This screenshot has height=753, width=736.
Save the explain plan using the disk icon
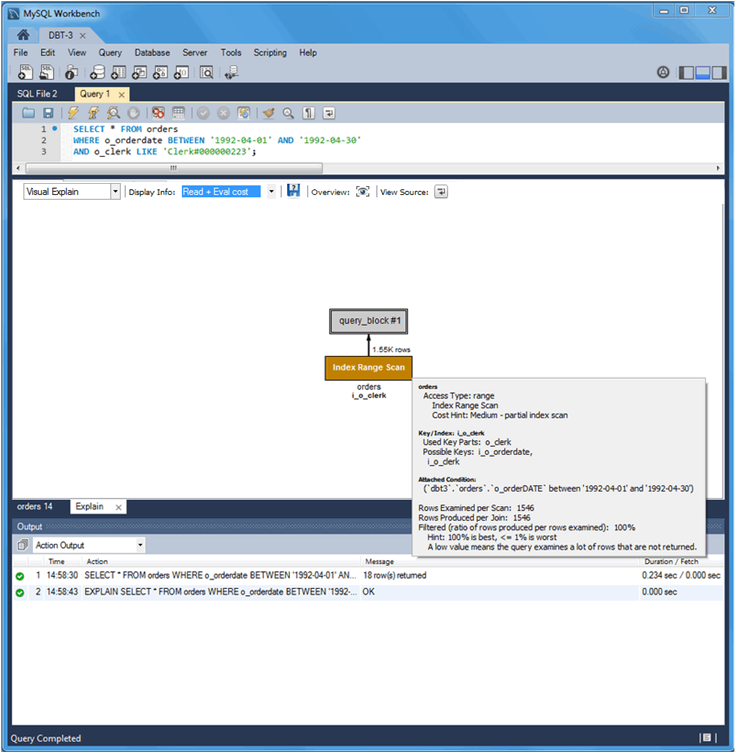pyautogui.click(x=293, y=191)
